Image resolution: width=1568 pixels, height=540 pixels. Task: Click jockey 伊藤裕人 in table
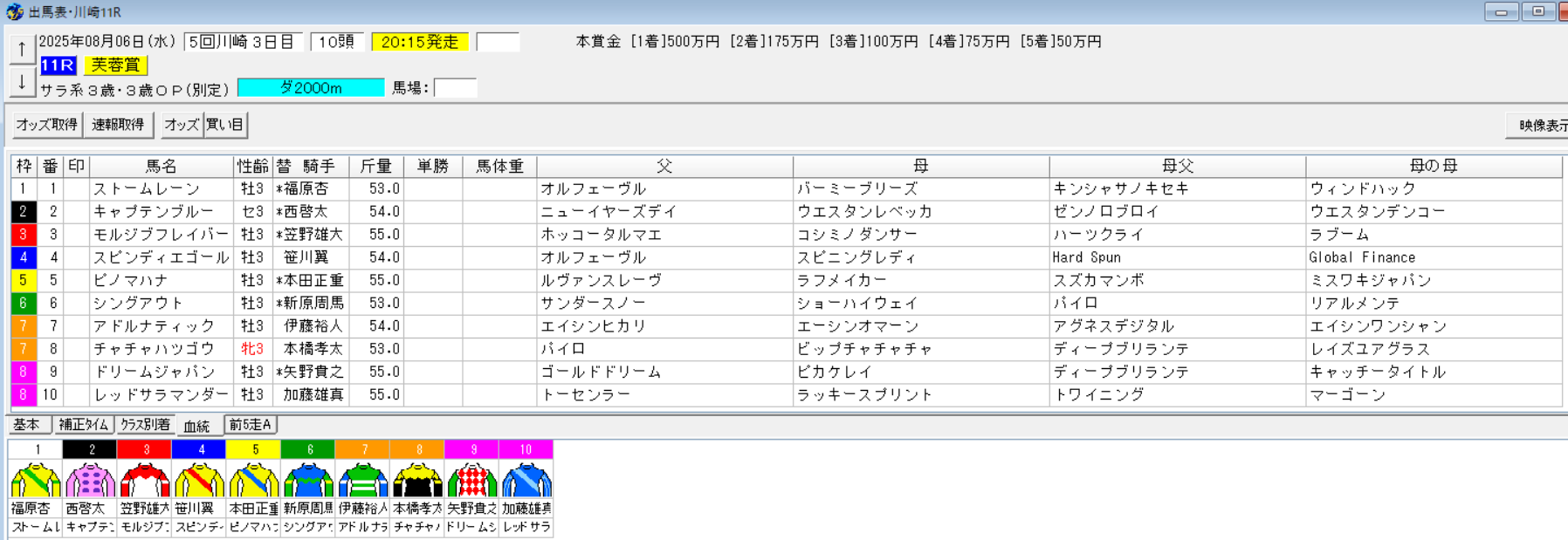[310, 325]
